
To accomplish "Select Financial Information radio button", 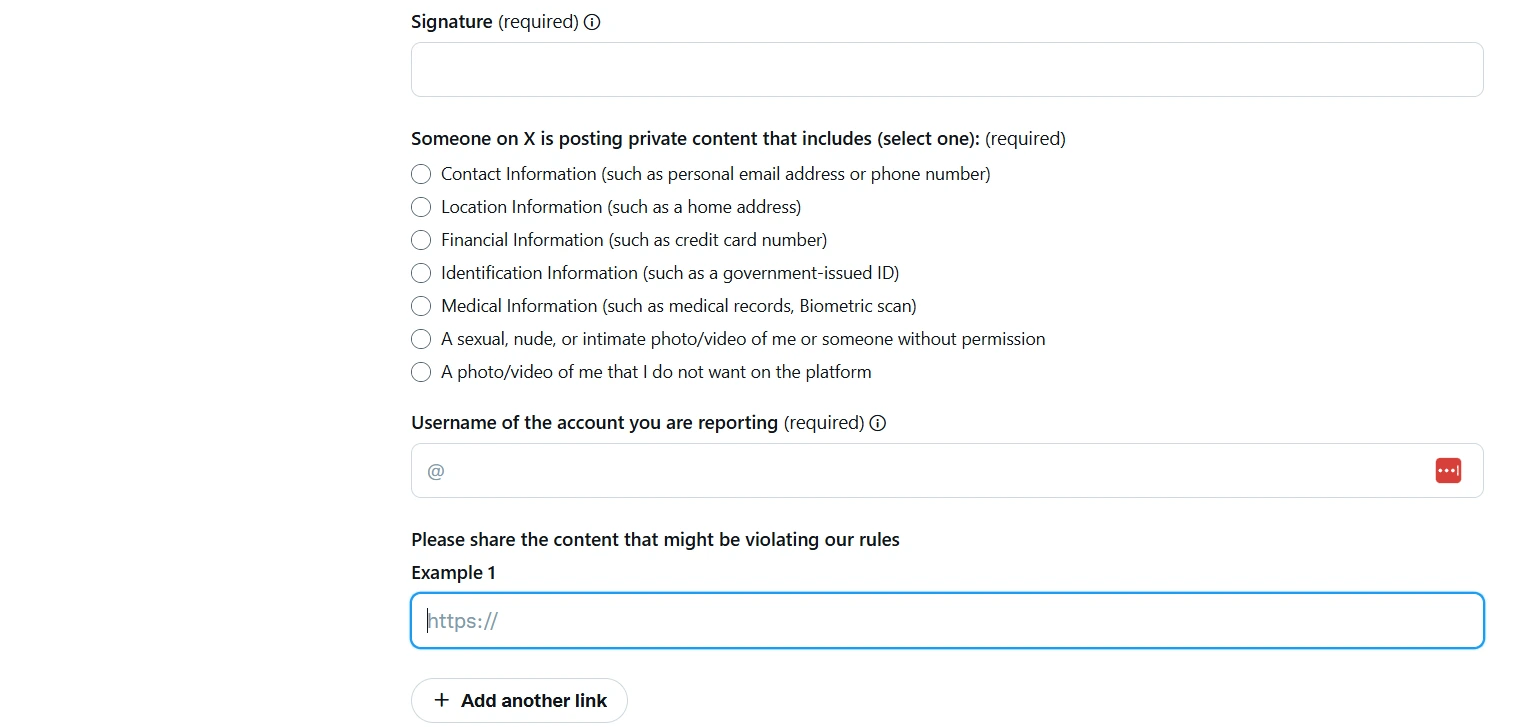I will tap(421, 240).
